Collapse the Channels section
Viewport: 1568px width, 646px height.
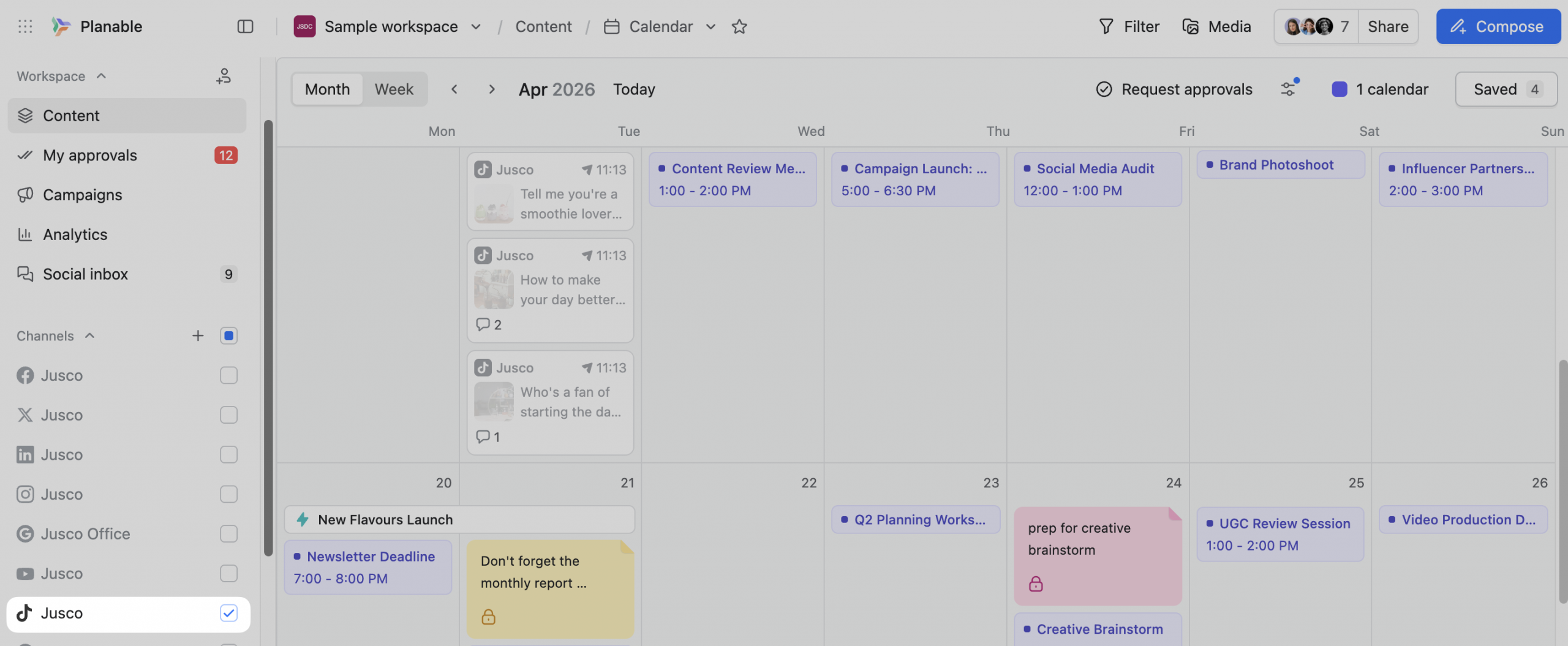89,336
